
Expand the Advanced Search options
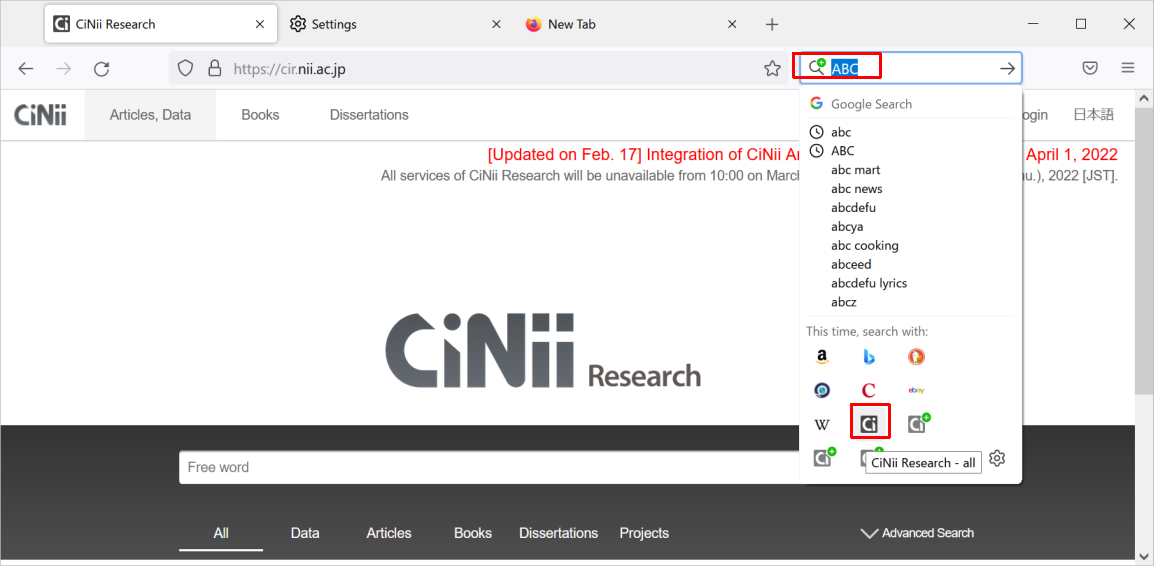click(x=917, y=533)
